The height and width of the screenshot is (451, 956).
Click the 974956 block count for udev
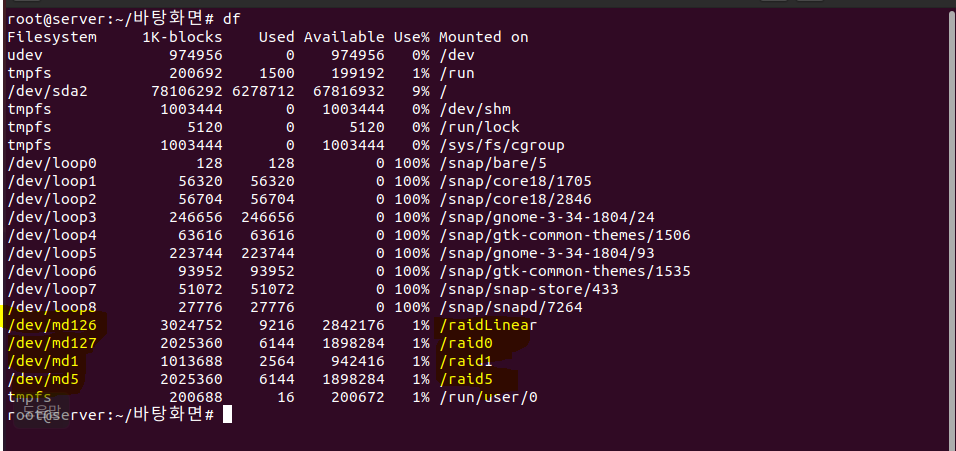point(196,55)
